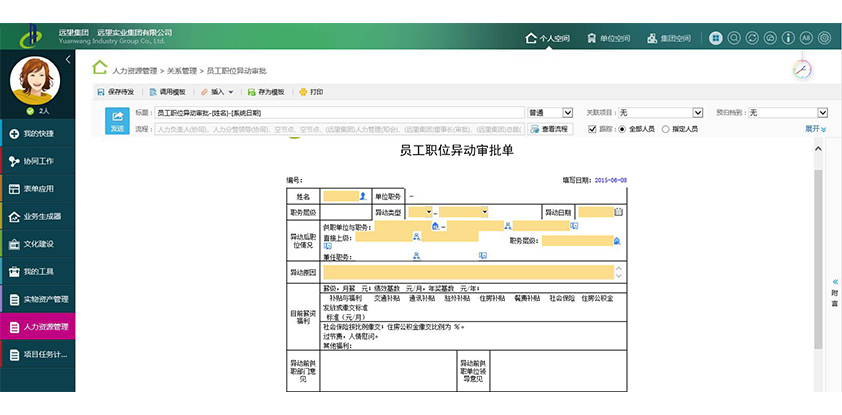
Task: Click the 异动日期 date field
Action: (596, 212)
